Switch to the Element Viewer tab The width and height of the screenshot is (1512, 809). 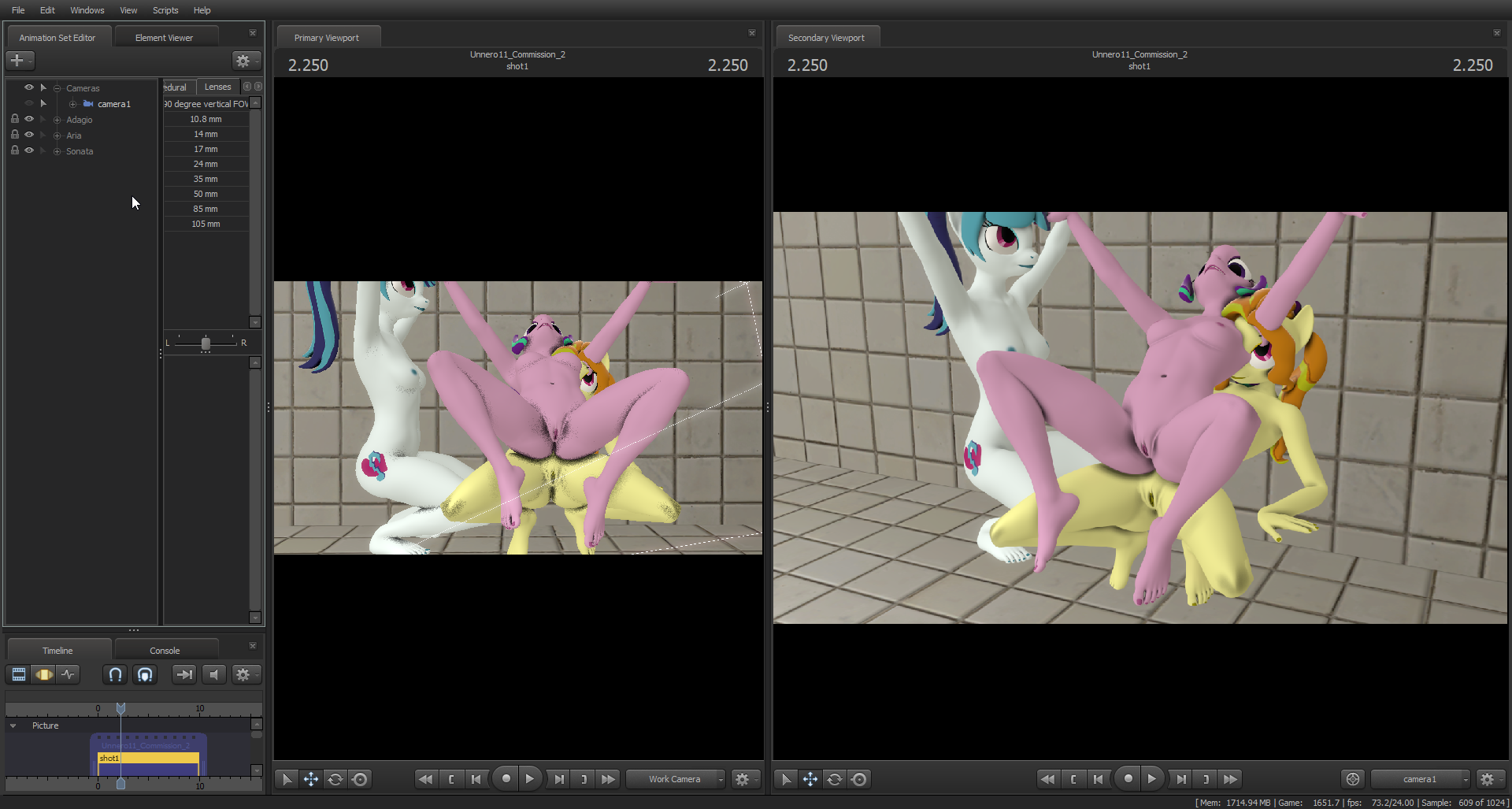click(164, 38)
